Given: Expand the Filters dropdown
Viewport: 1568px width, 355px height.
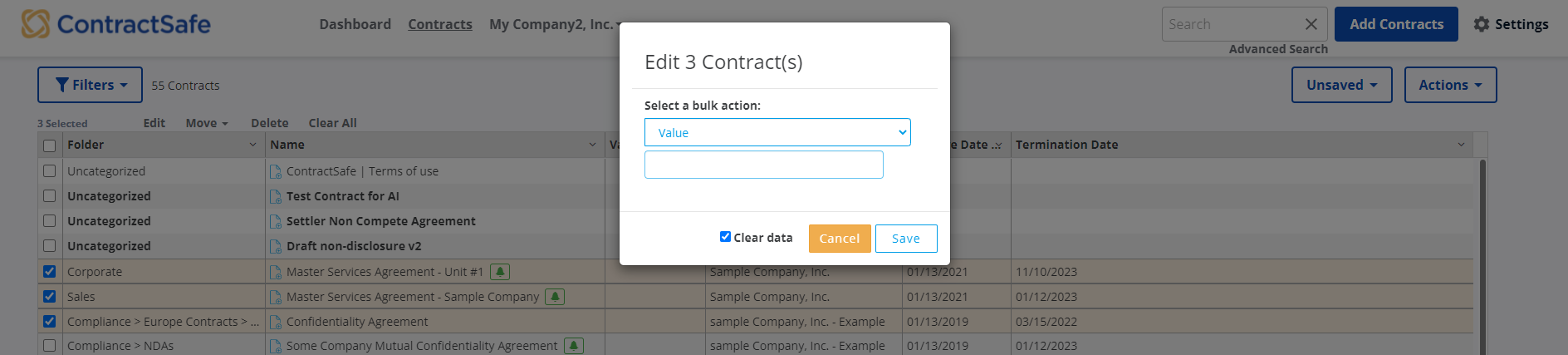Looking at the screenshot, I should click(x=90, y=85).
